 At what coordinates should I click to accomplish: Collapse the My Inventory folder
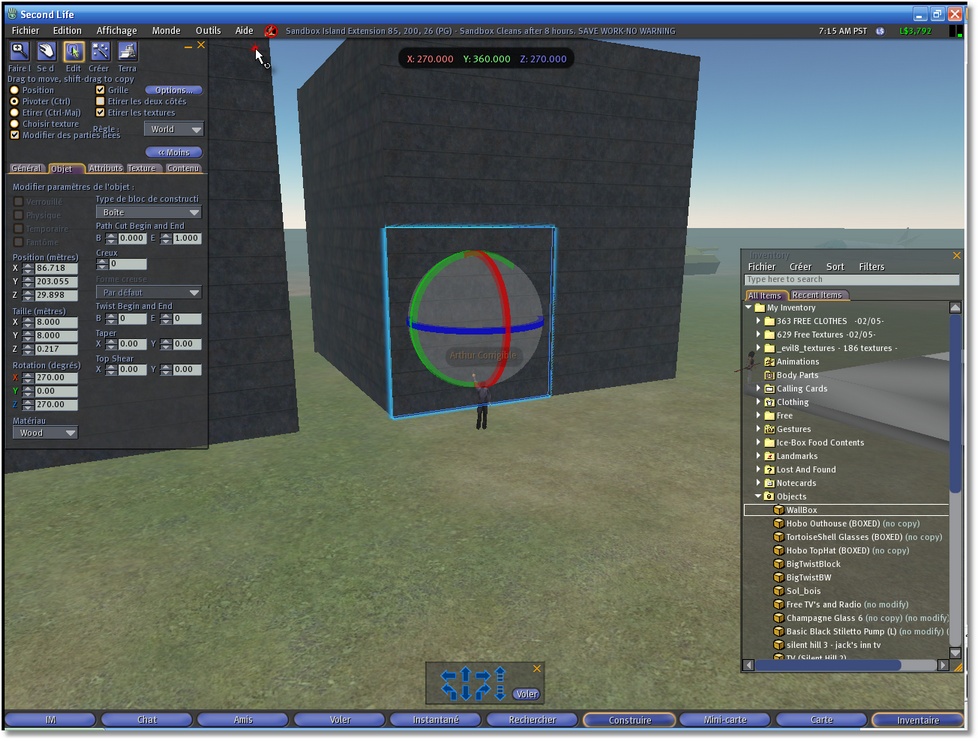point(748,307)
